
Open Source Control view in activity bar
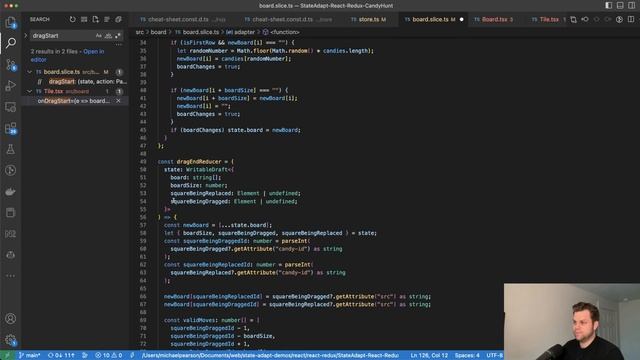coord(11,64)
